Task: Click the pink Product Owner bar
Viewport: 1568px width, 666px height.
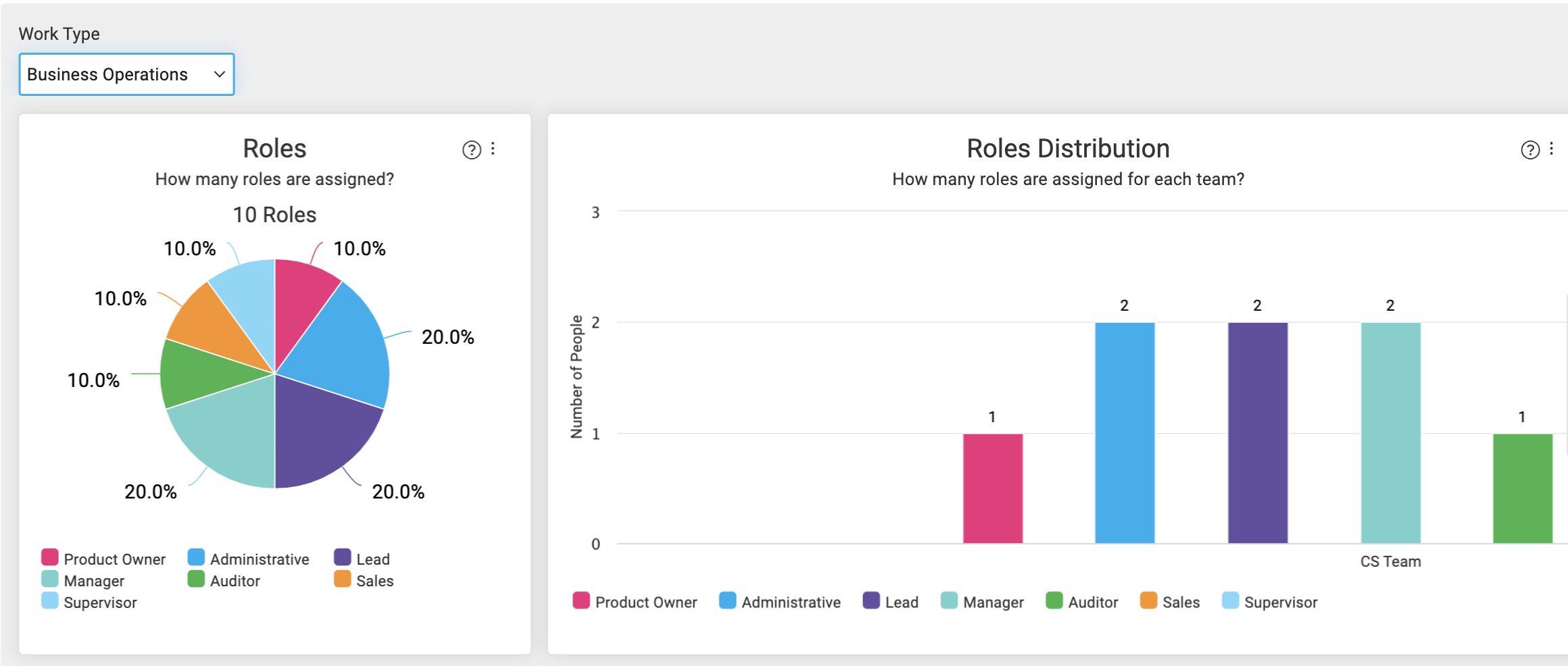Action: click(x=993, y=488)
